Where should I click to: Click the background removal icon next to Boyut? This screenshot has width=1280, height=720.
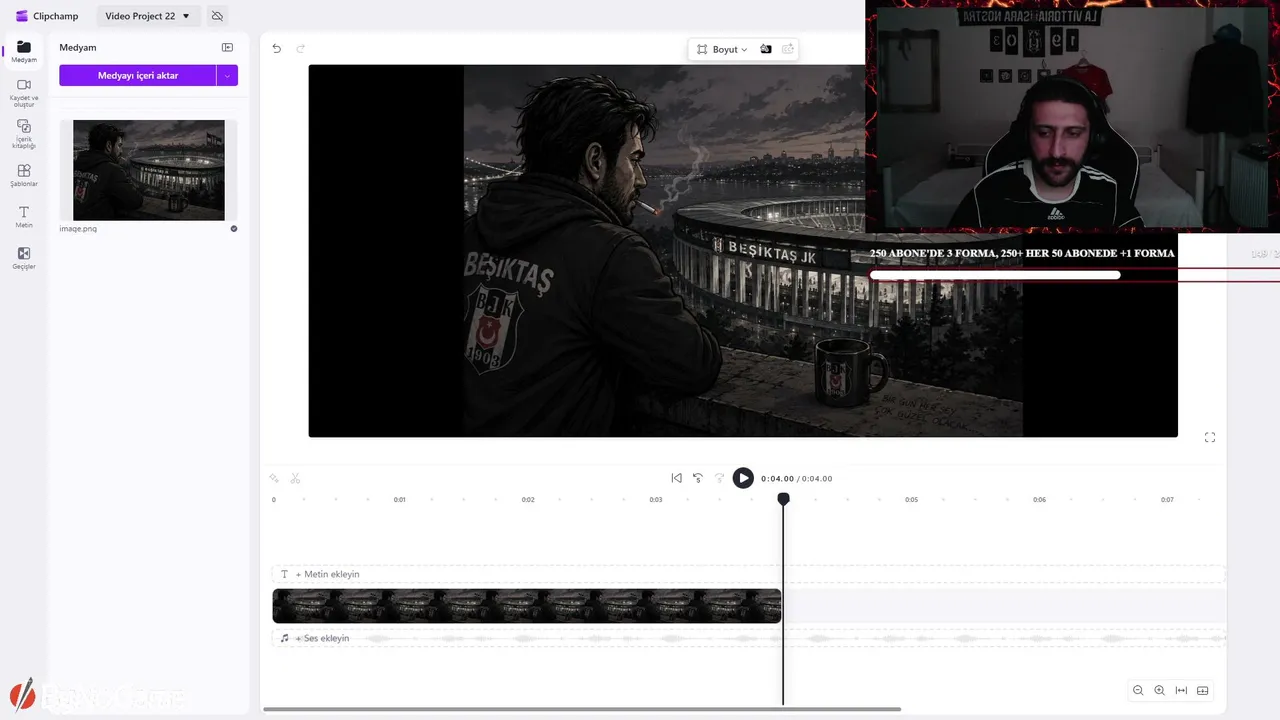click(766, 49)
